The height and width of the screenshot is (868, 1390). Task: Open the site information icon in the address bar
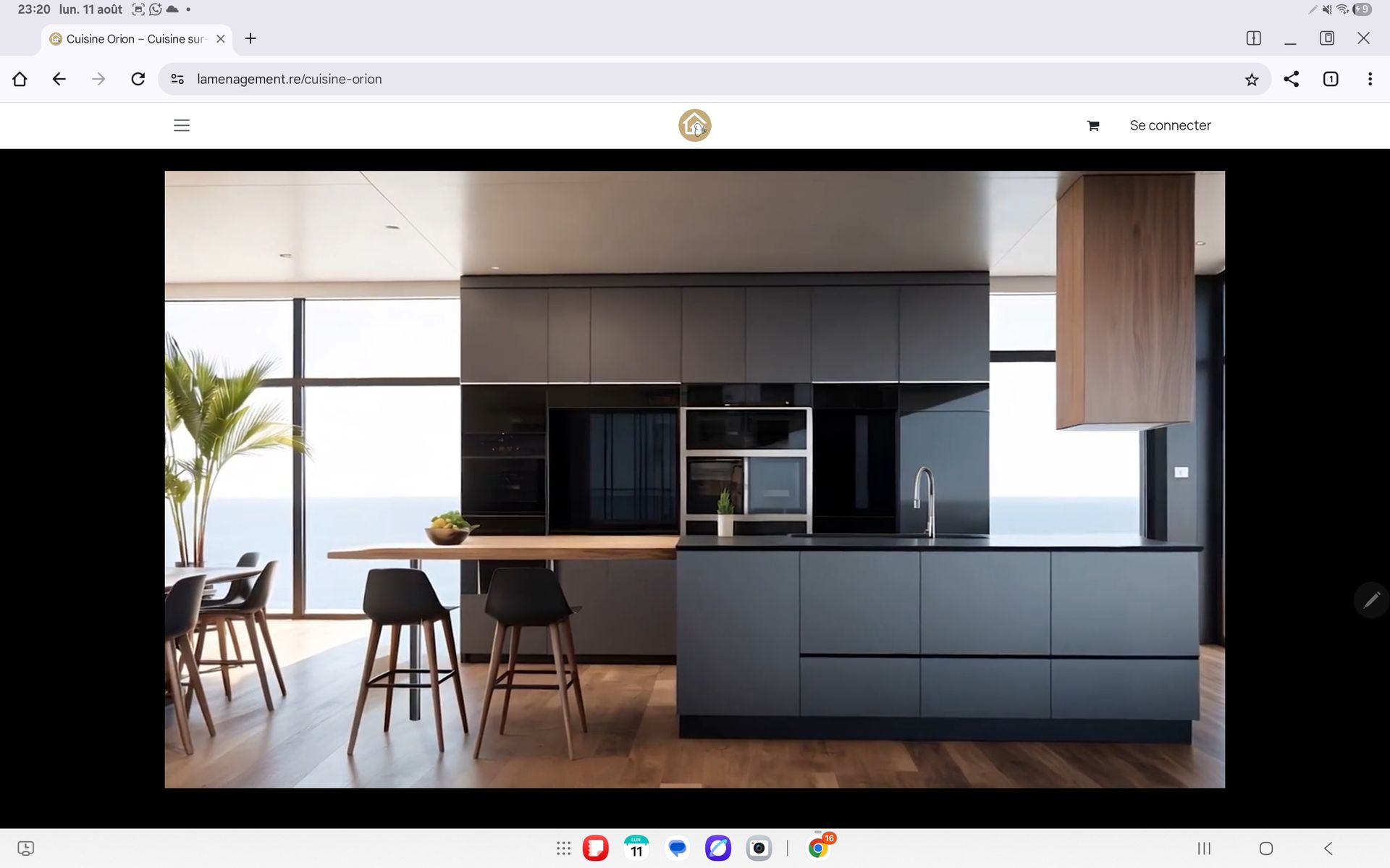pyautogui.click(x=177, y=79)
